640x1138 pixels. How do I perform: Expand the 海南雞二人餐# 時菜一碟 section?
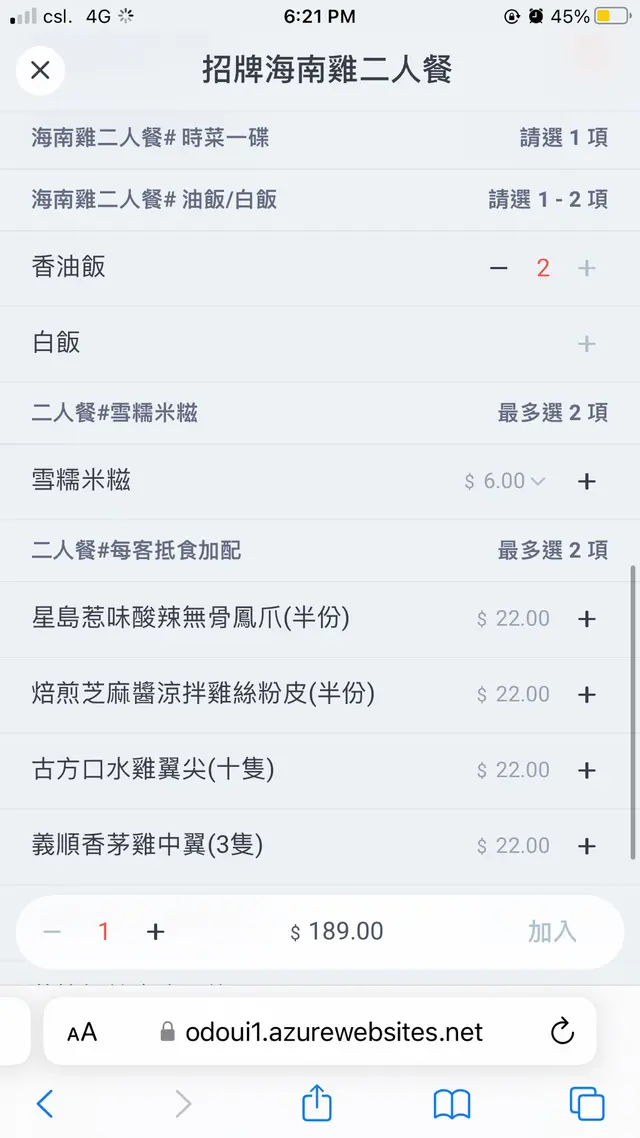[x=320, y=138]
